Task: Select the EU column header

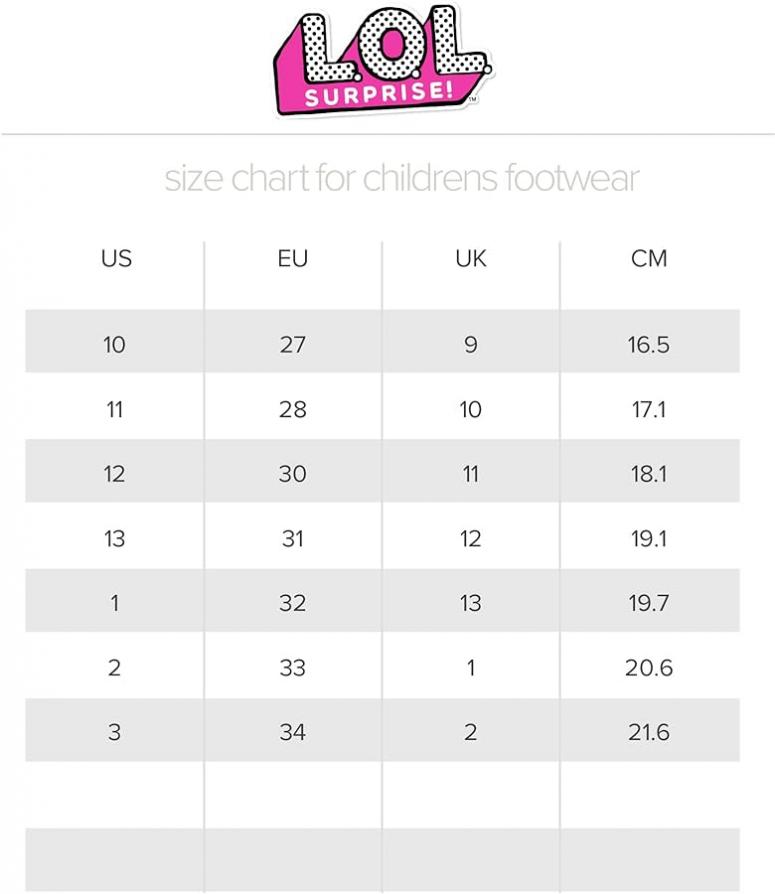Action: (x=293, y=258)
